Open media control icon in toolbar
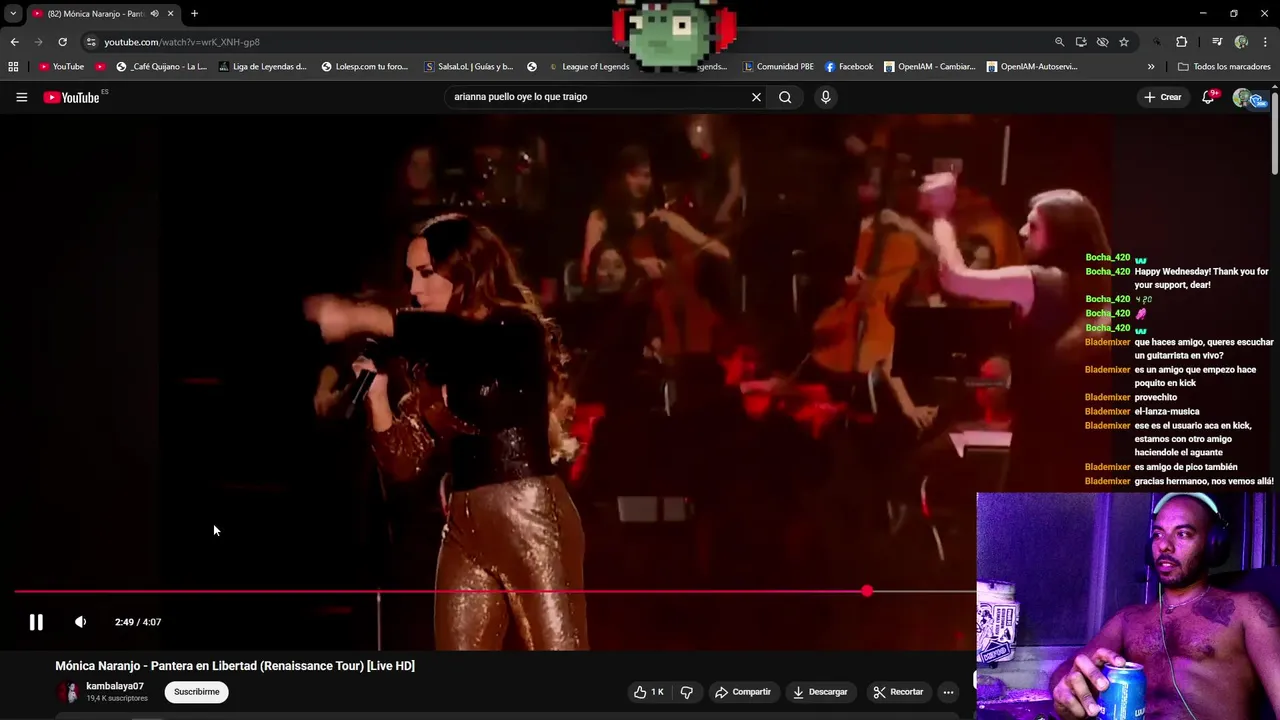 pyautogui.click(x=1217, y=42)
